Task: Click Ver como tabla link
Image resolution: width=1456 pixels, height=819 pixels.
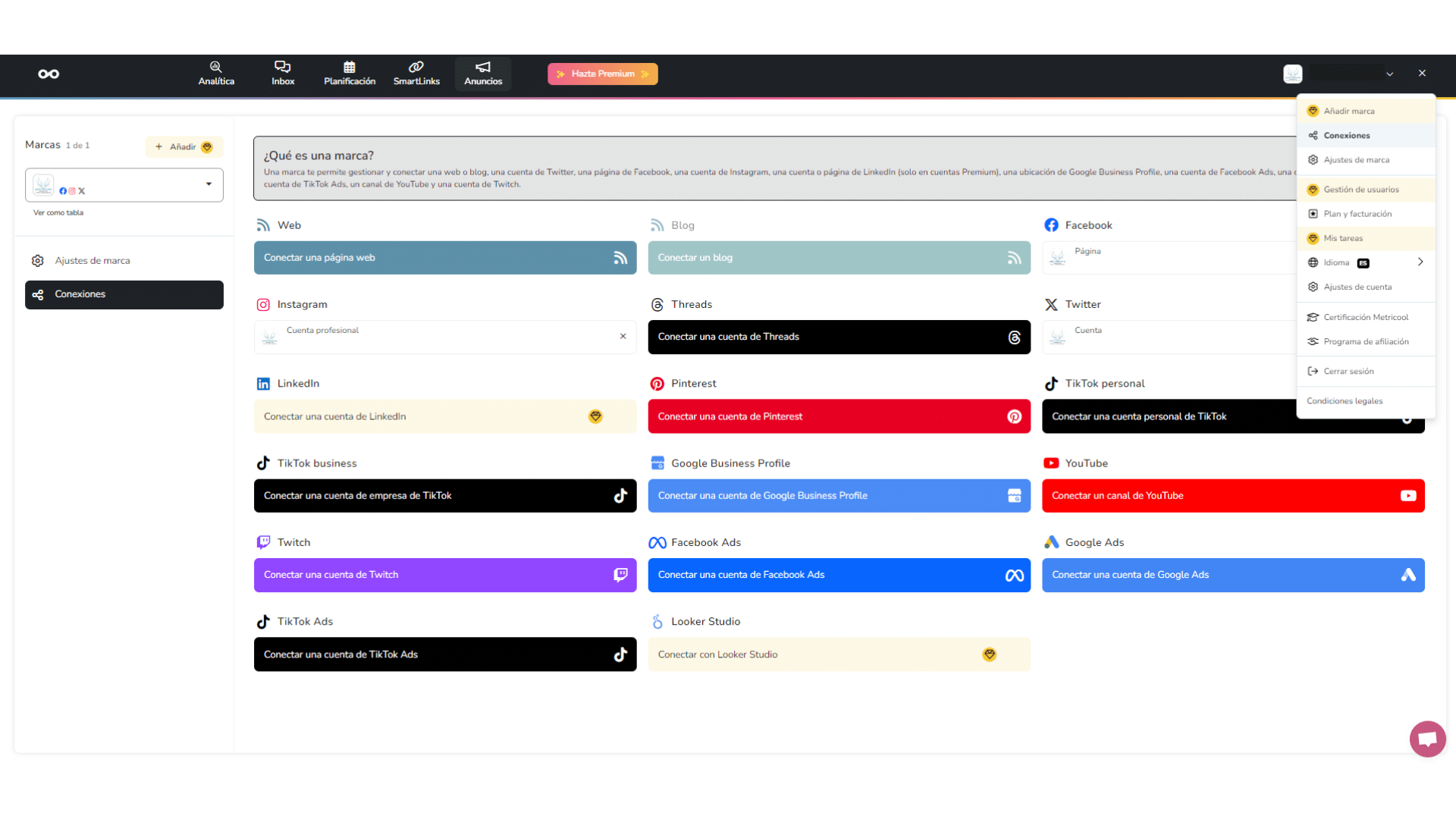Action: pyautogui.click(x=58, y=213)
